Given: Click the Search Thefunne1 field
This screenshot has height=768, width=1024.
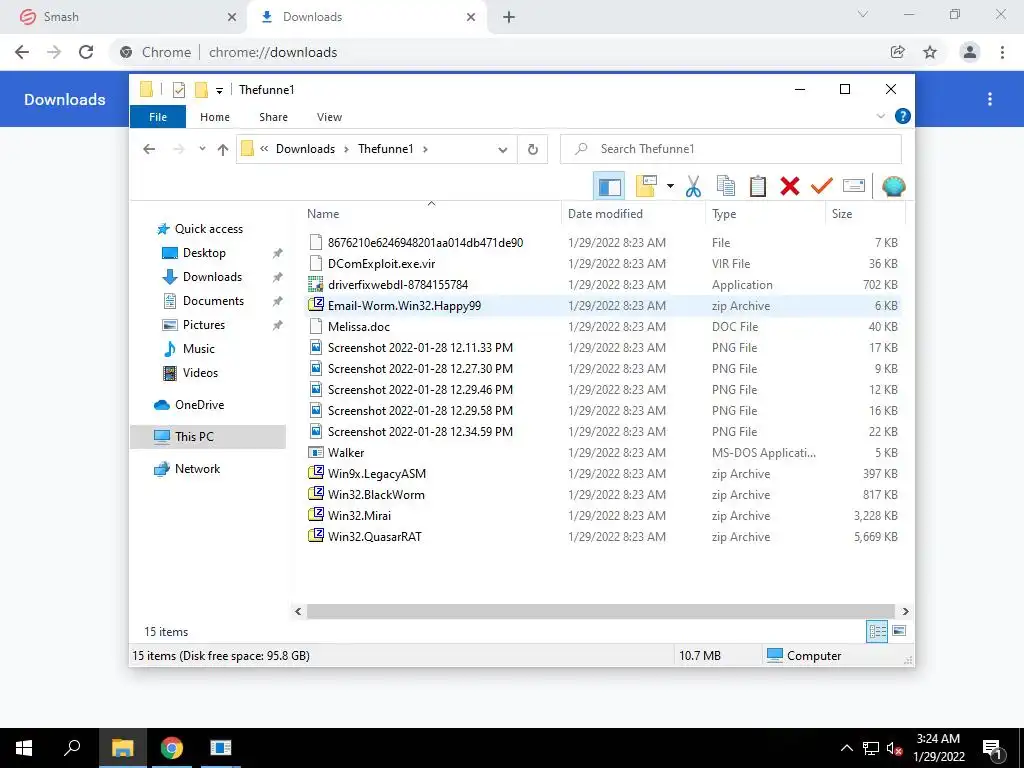Looking at the screenshot, I should (x=731, y=149).
